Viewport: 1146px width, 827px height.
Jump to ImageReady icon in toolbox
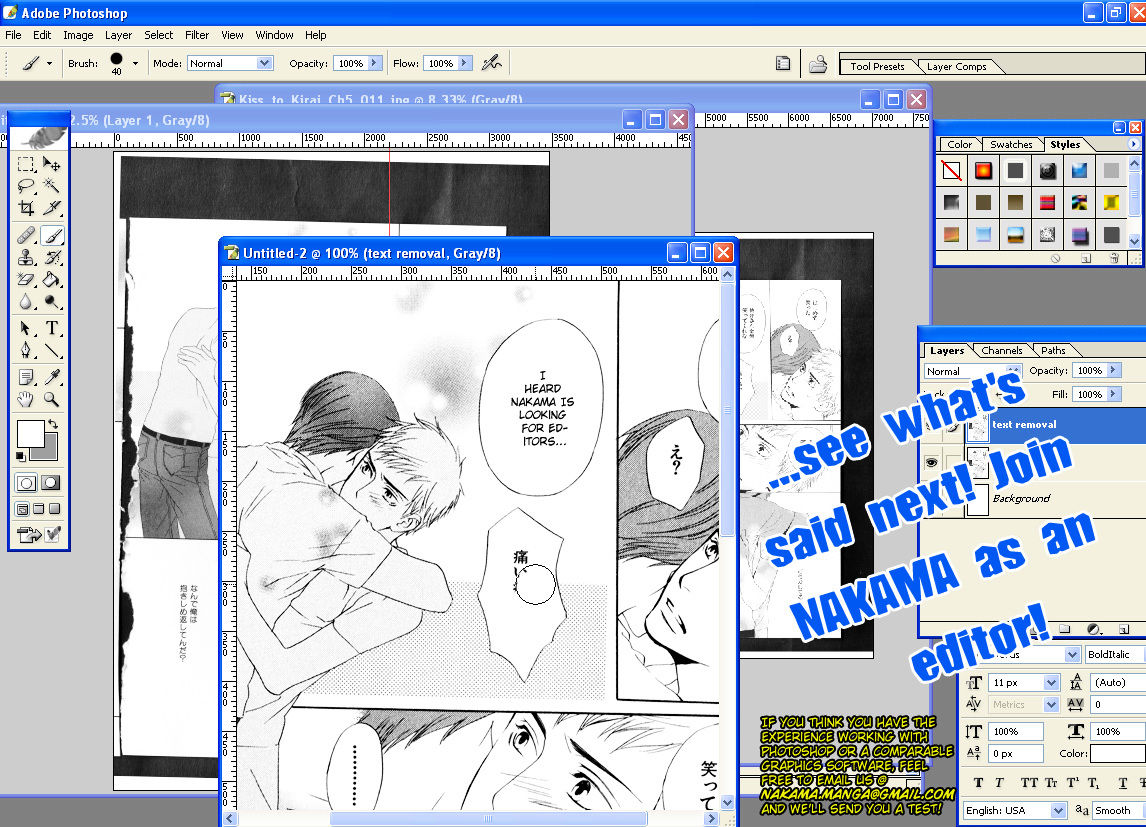click(29, 535)
